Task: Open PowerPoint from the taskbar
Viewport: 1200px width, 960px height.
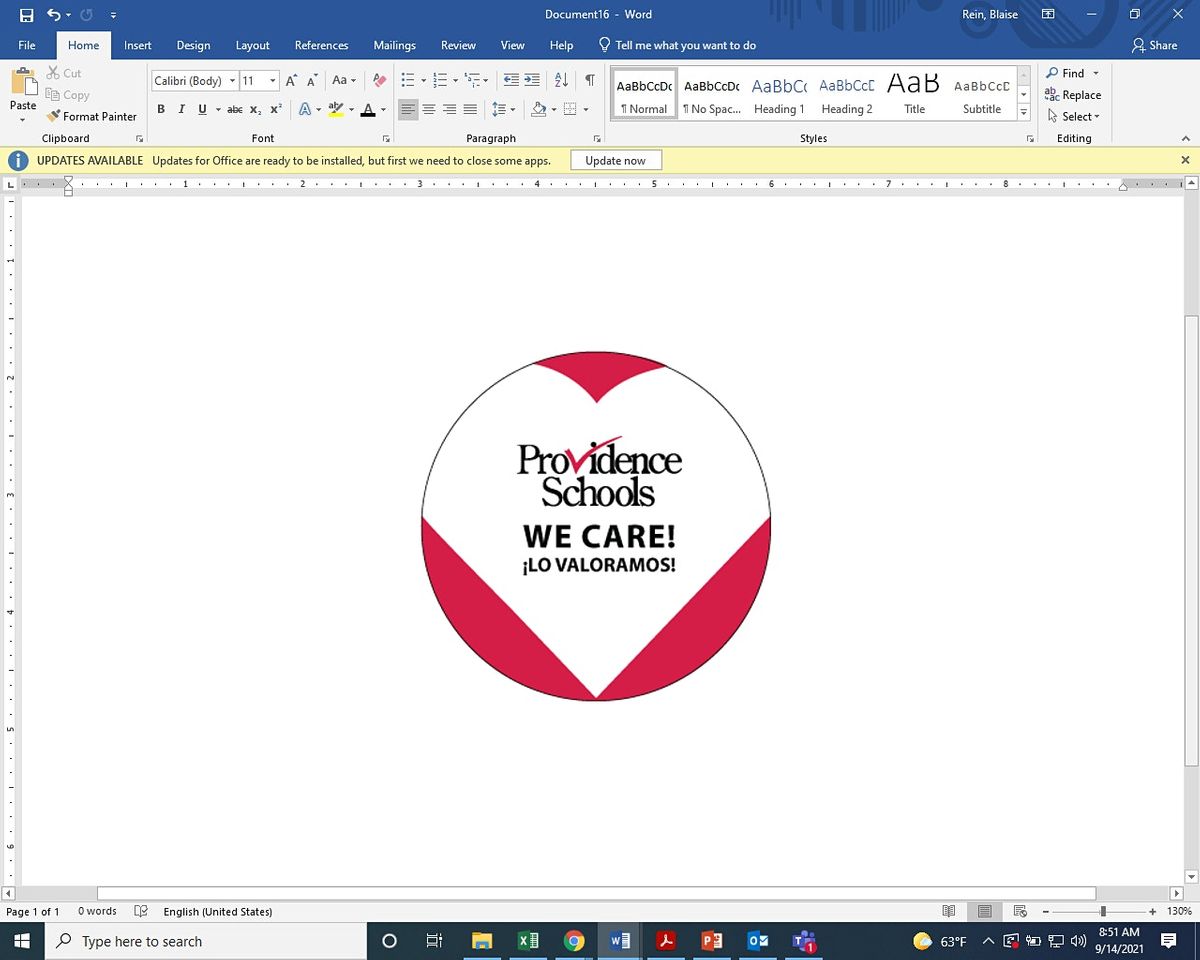Action: click(712, 941)
